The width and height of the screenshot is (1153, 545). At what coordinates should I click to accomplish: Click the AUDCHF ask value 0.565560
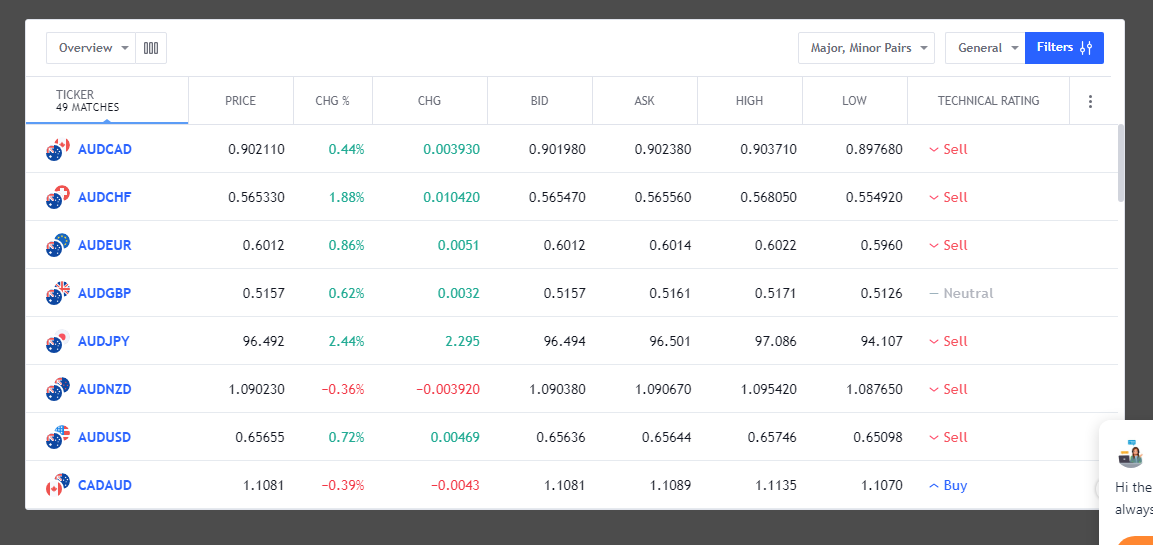point(663,197)
